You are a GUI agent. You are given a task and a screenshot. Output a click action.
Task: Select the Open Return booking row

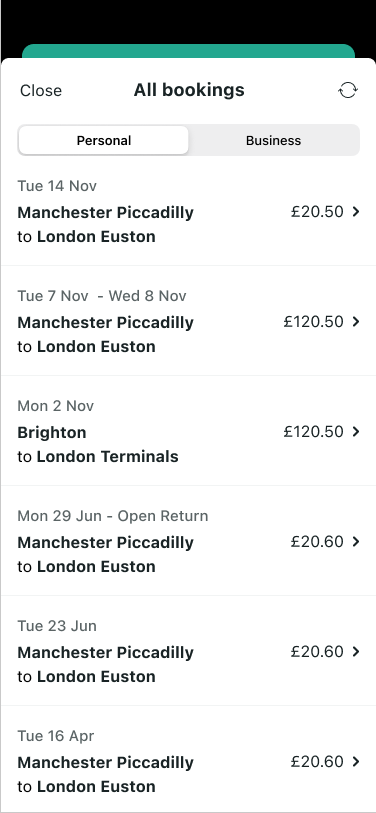(x=188, y=541)
